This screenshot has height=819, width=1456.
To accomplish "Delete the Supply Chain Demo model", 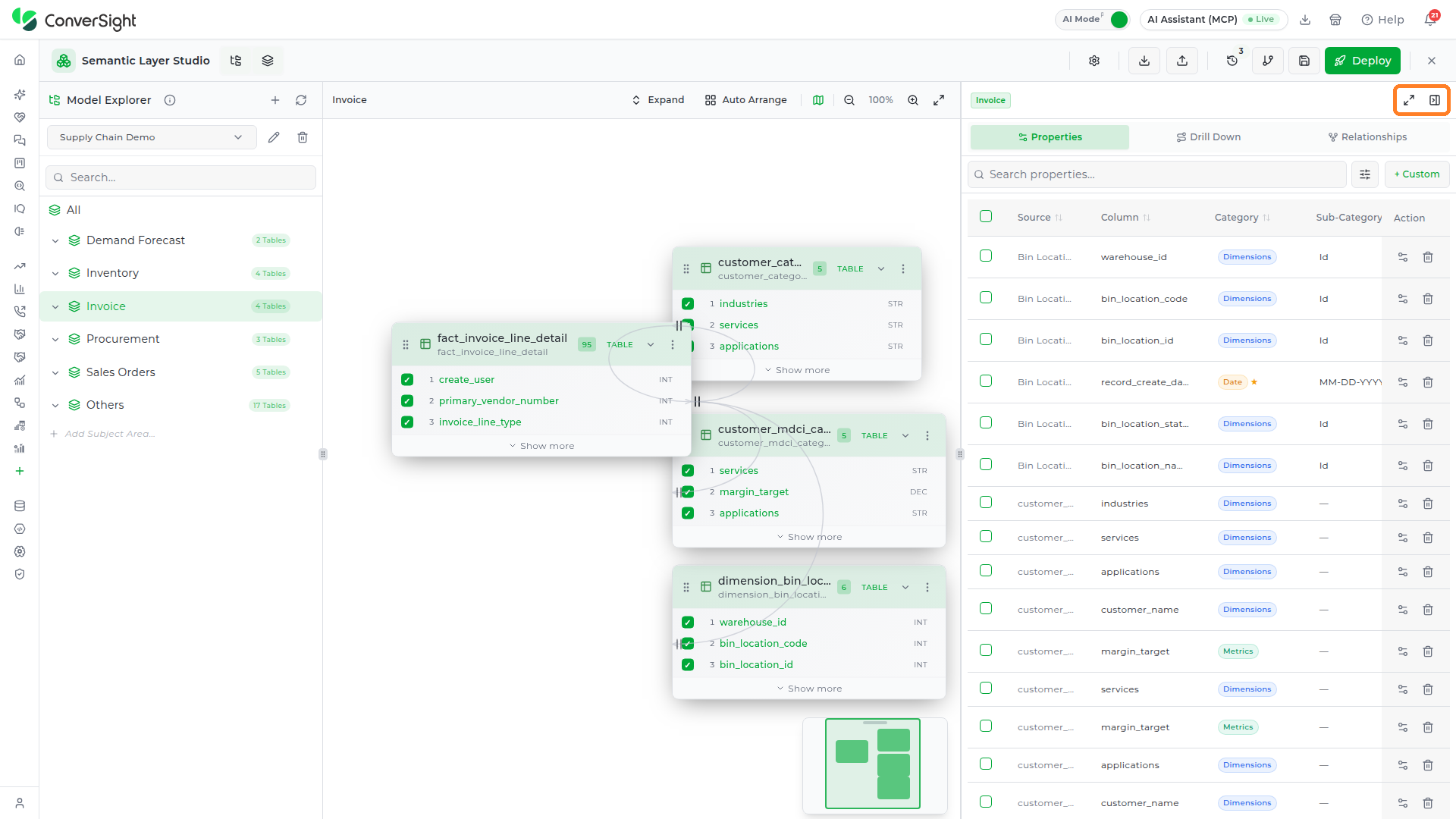I will (303, 137).
